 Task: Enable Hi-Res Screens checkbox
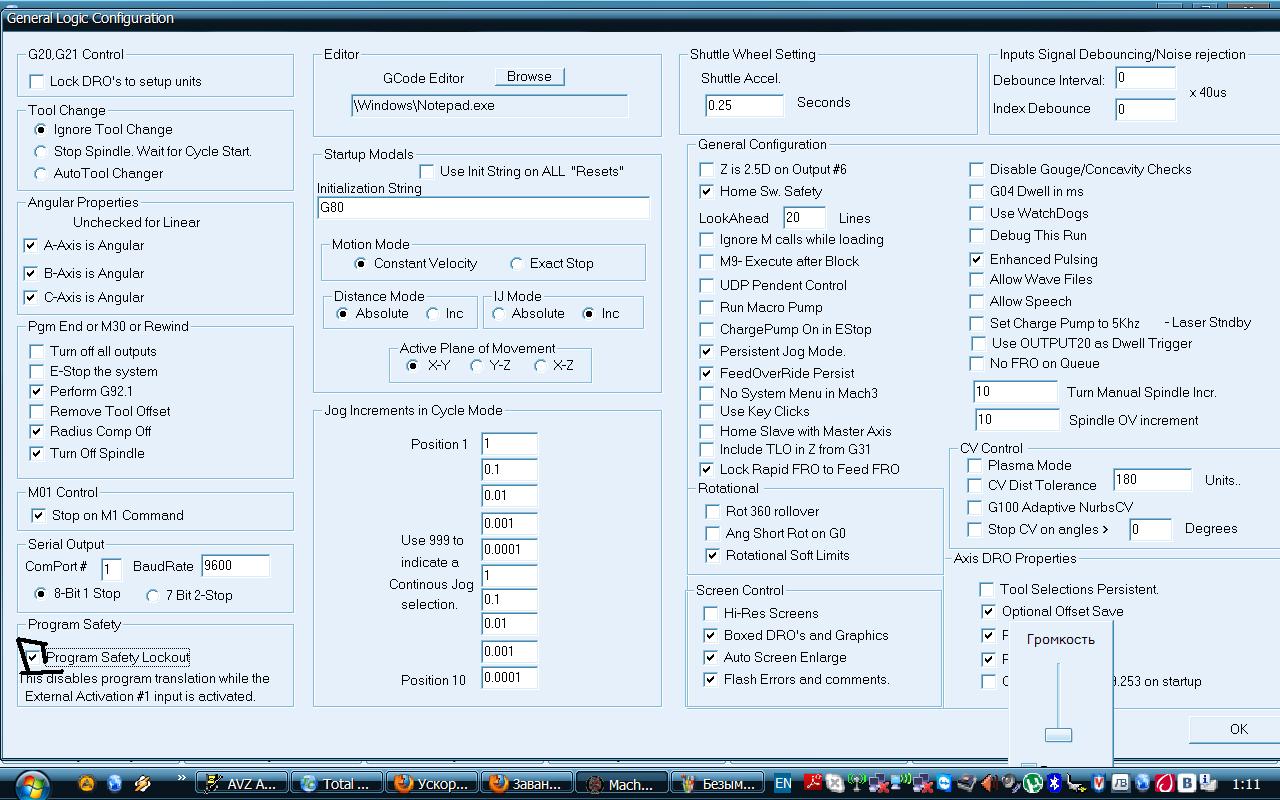(x=711, y=613)
